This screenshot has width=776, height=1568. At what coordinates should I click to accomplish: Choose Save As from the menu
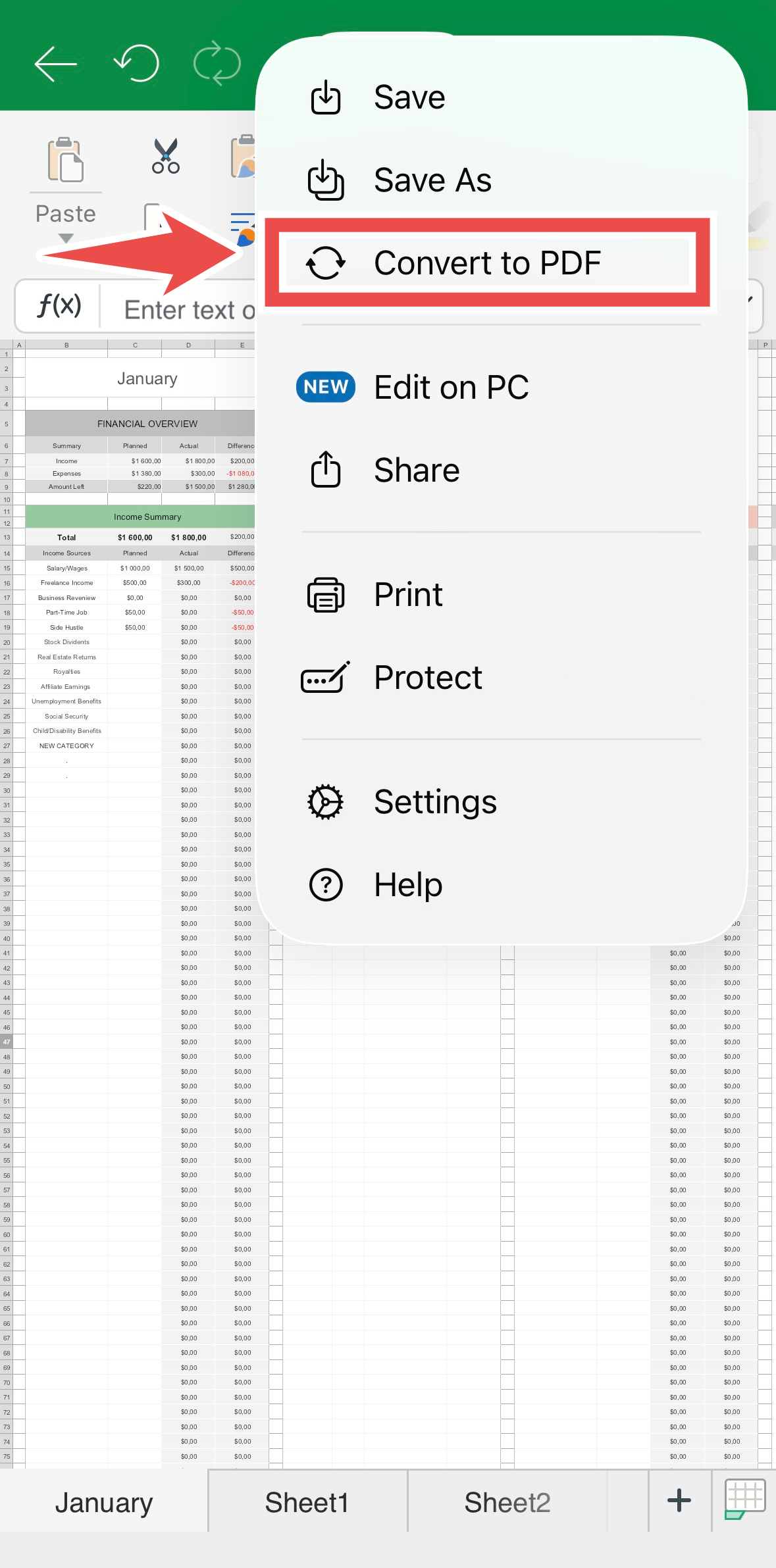502,180
